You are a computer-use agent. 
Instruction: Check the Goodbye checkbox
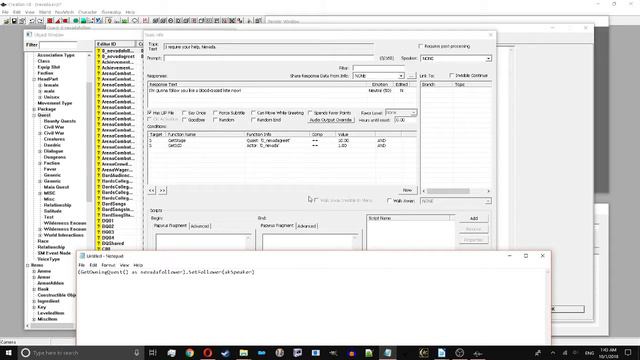click(184, 120)
